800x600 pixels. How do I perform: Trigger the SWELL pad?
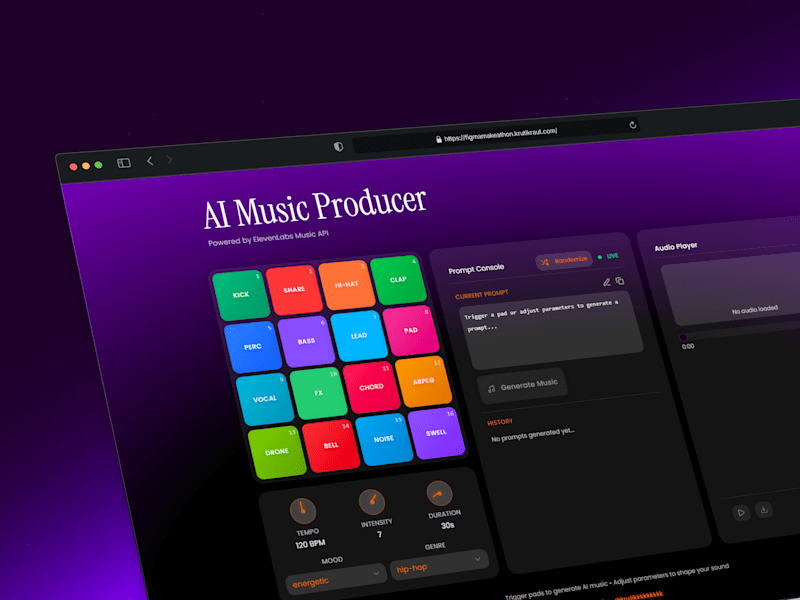[436, 433]
